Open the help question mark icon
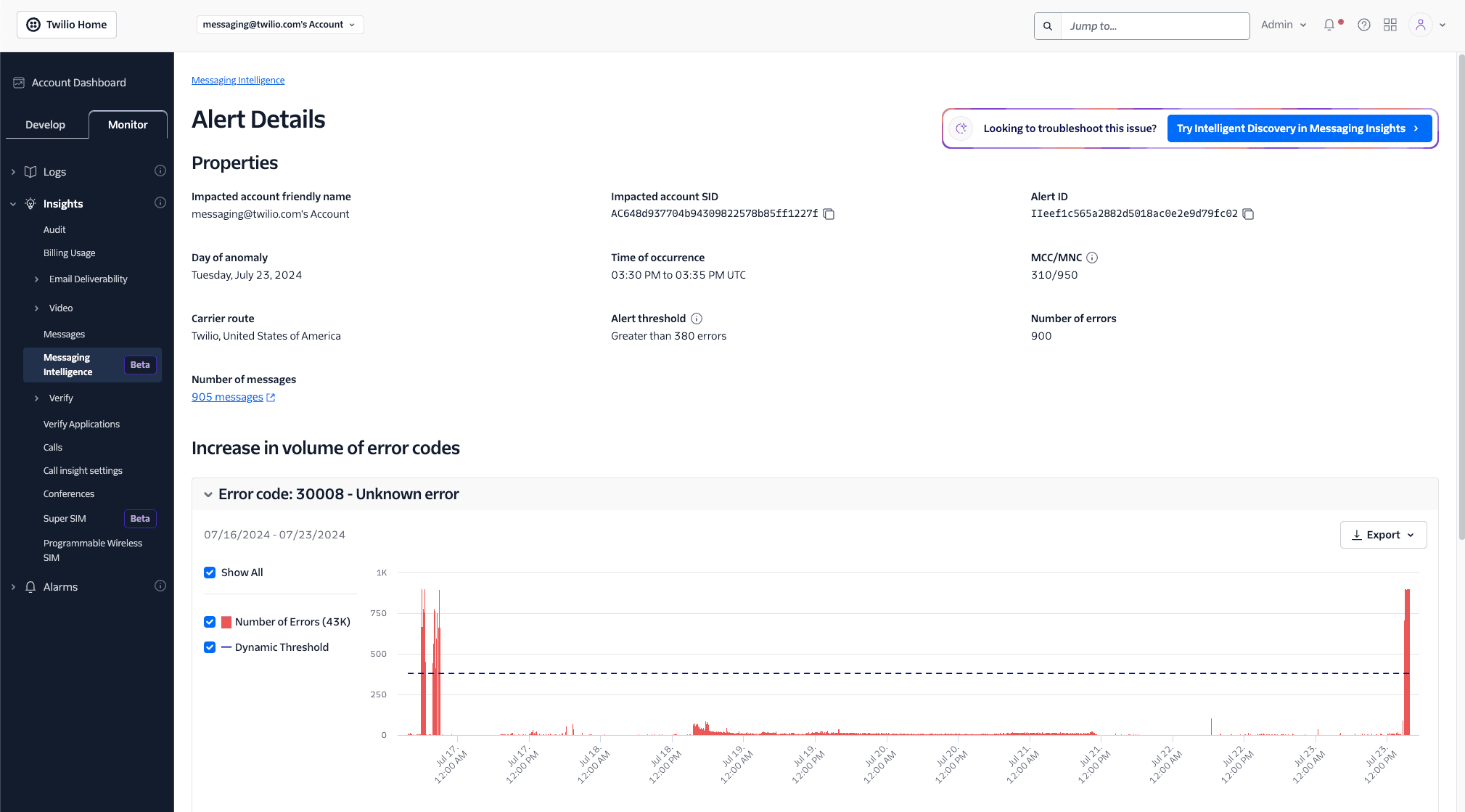 1363,24
